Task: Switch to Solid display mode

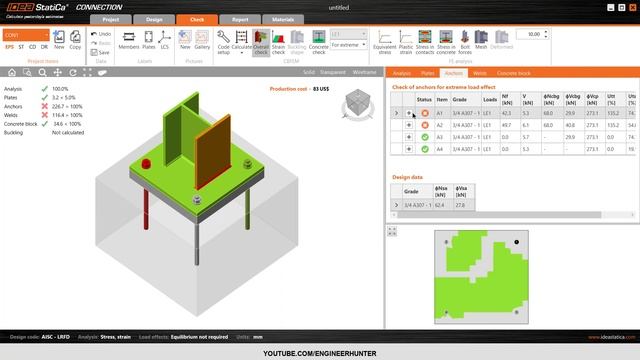Action: [309, 72]
